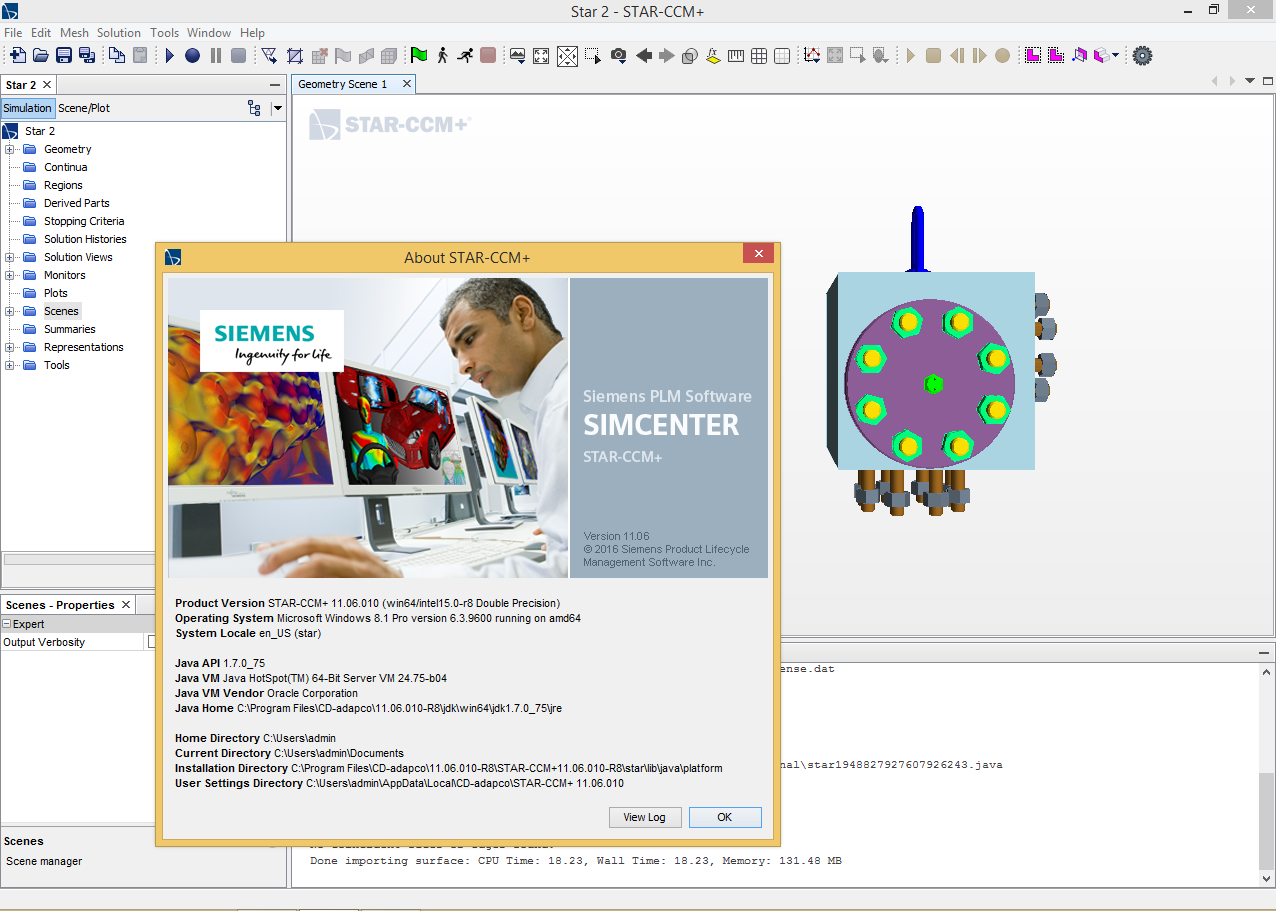Open the Window menu
The image size is (1276, 911).
[x=209, y=33]
